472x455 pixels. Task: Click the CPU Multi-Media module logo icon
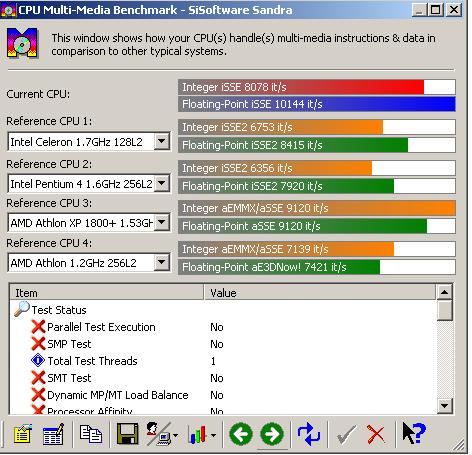[22, 43]
